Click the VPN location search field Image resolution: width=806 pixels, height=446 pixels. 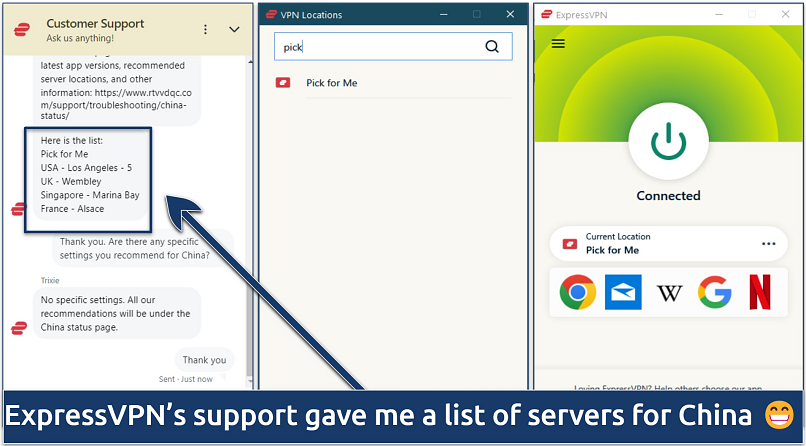380,46
